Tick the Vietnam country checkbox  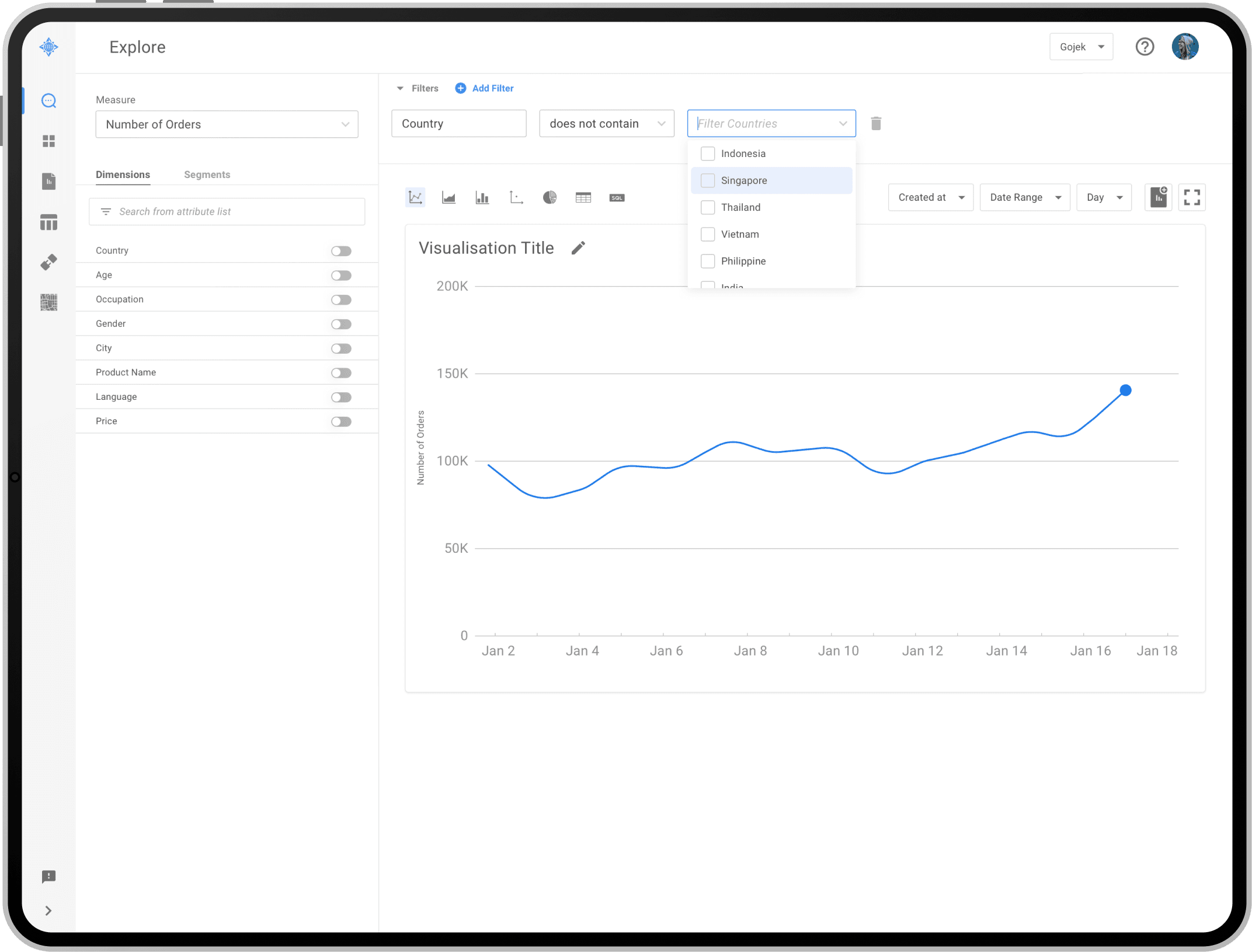[x=708, y=234]
